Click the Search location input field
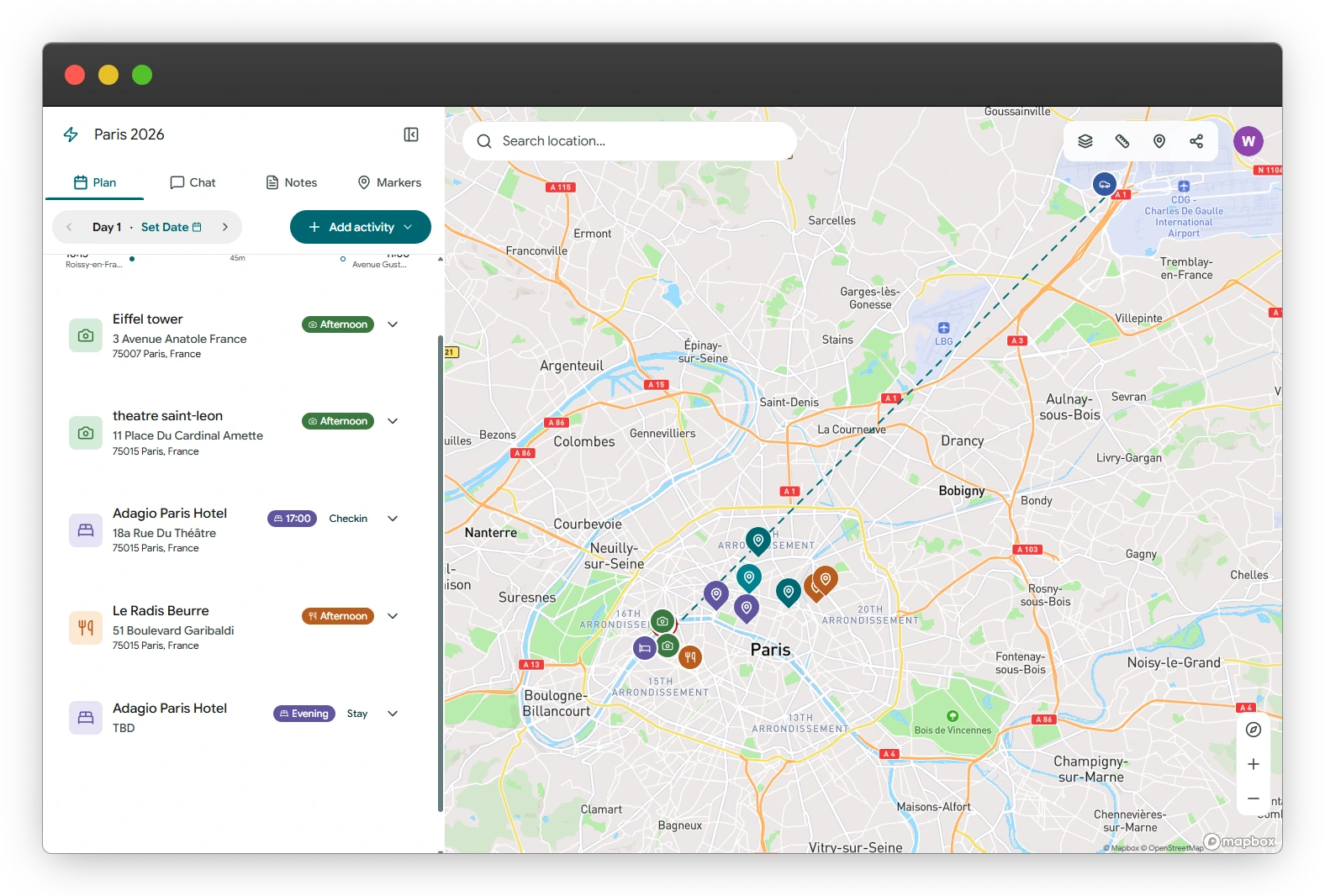The image size is (1325, 896). pos(630,141)
